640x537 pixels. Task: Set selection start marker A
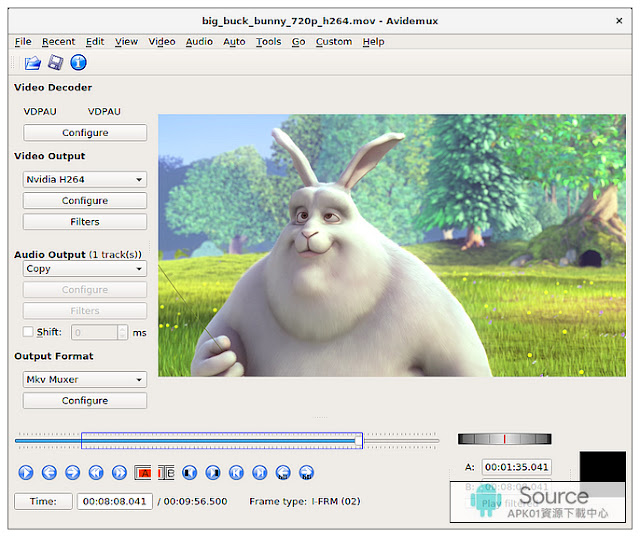pyautogui.click(x=142, y=473)
